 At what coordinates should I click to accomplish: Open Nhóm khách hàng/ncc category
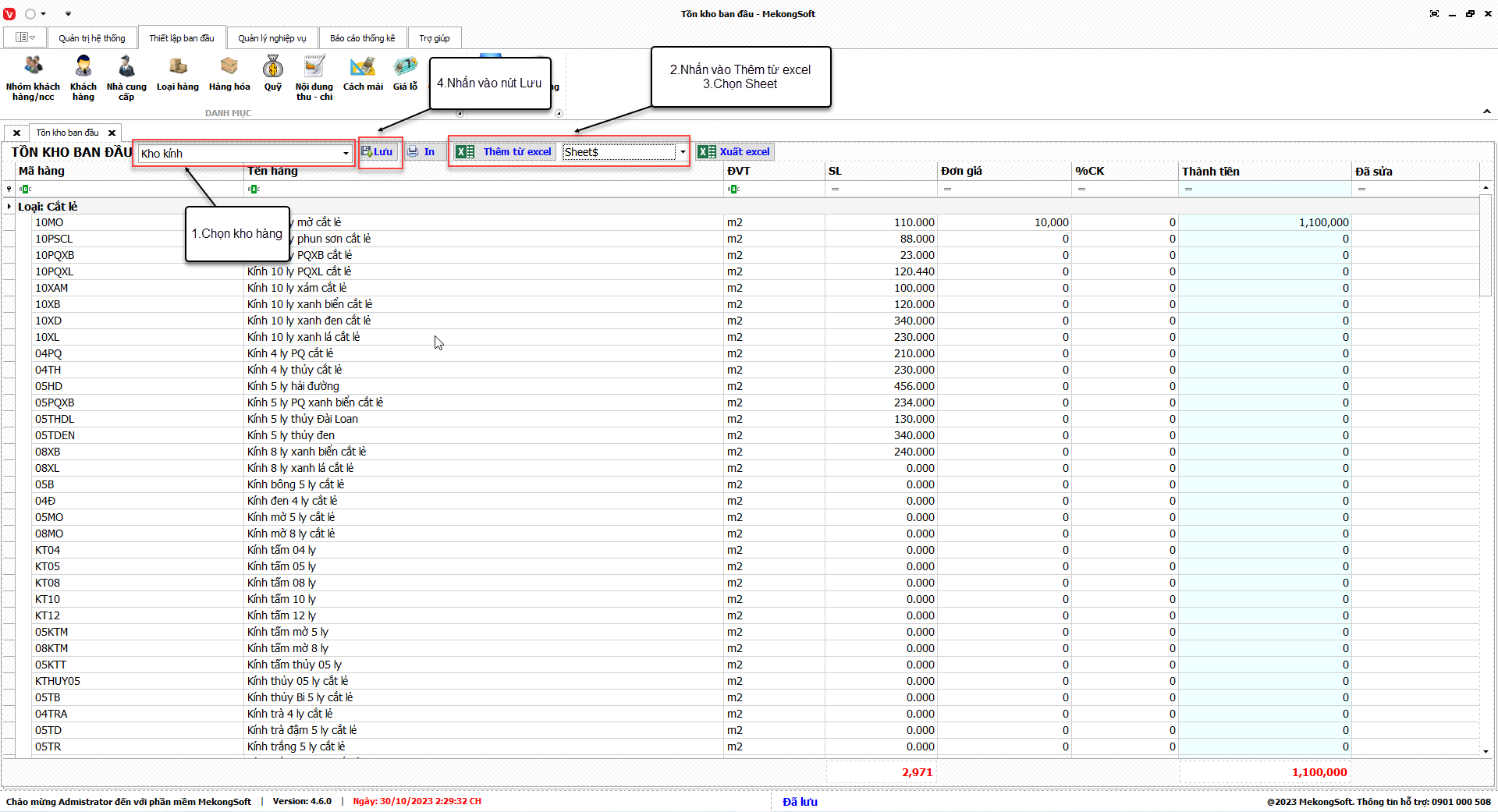(33, 78)
